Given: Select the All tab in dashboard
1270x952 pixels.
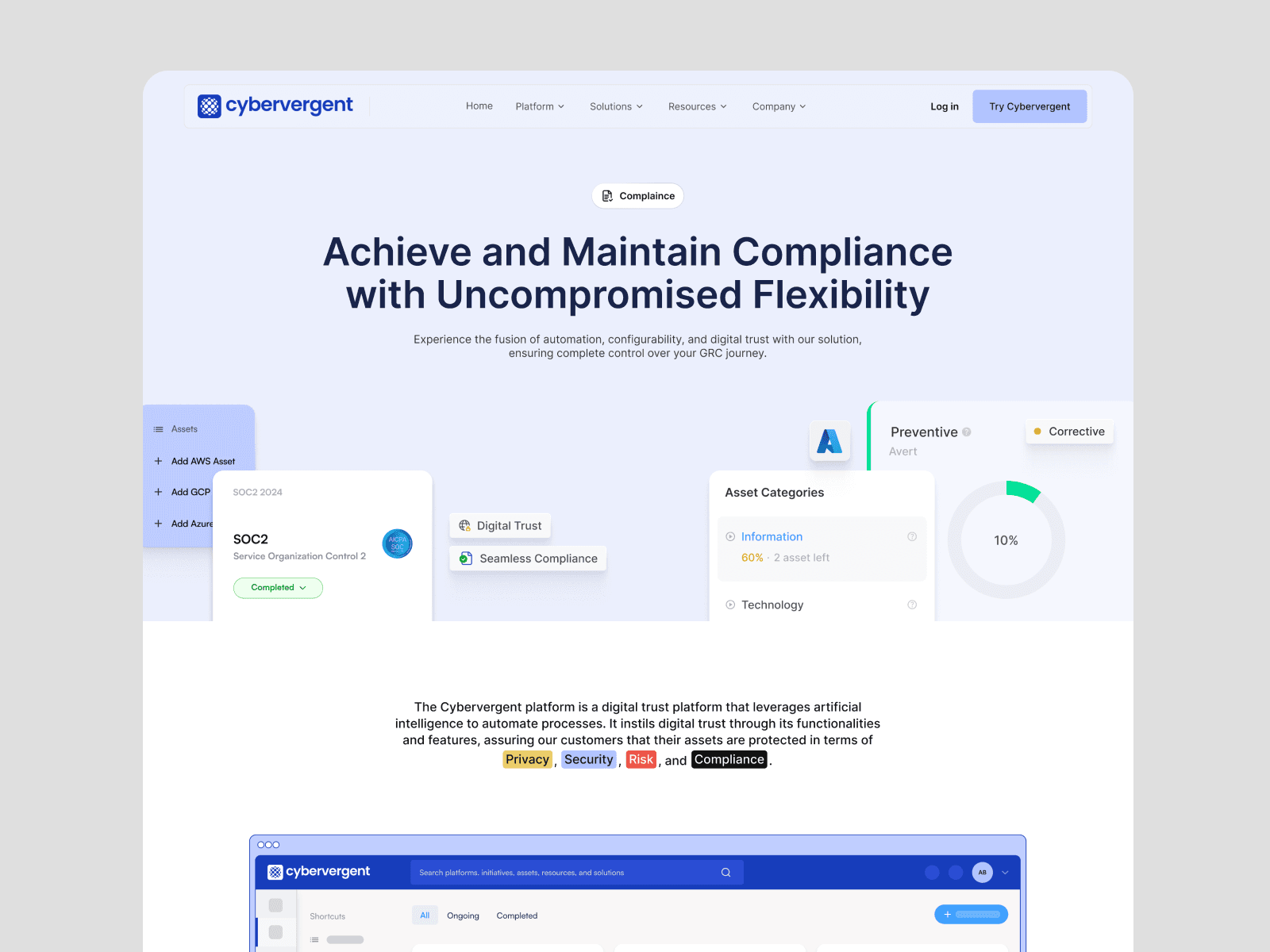Looking at the screenshot, I should (x=425, y=916).
